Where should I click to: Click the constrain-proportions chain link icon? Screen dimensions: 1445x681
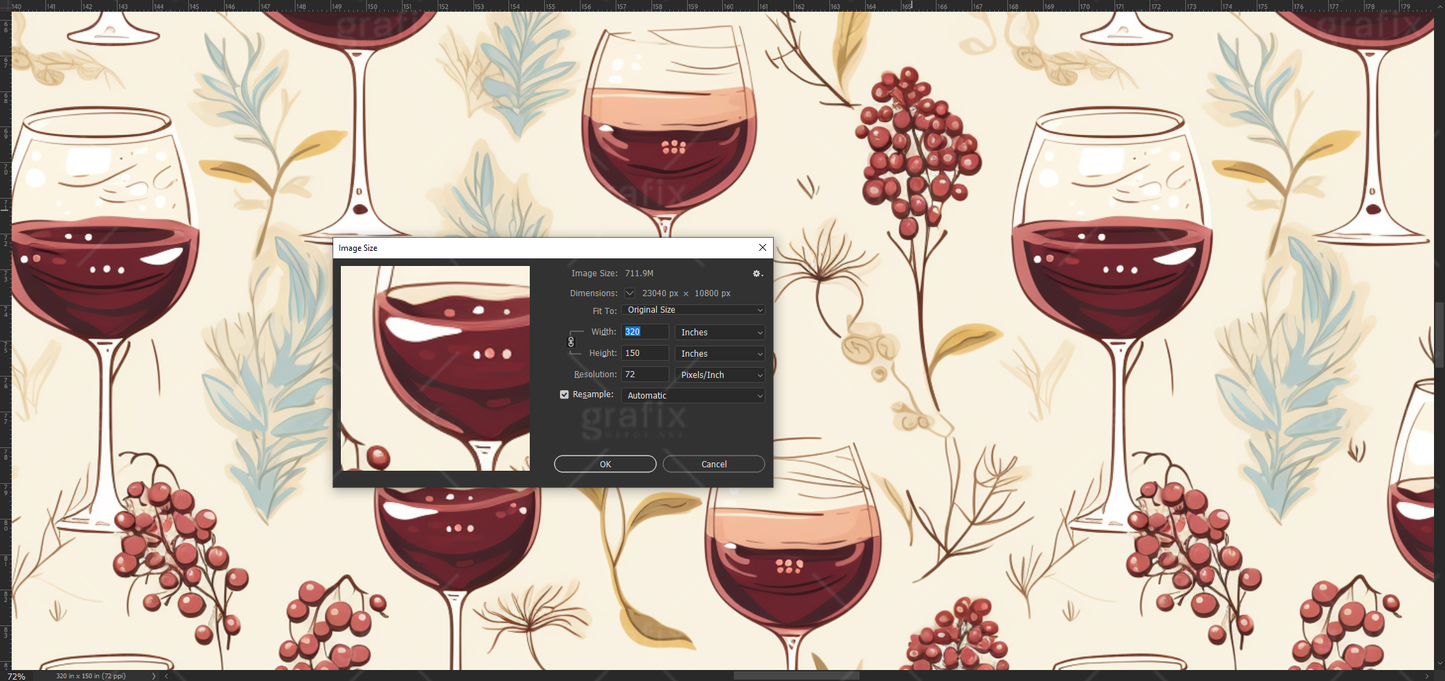tap(571, 342)
